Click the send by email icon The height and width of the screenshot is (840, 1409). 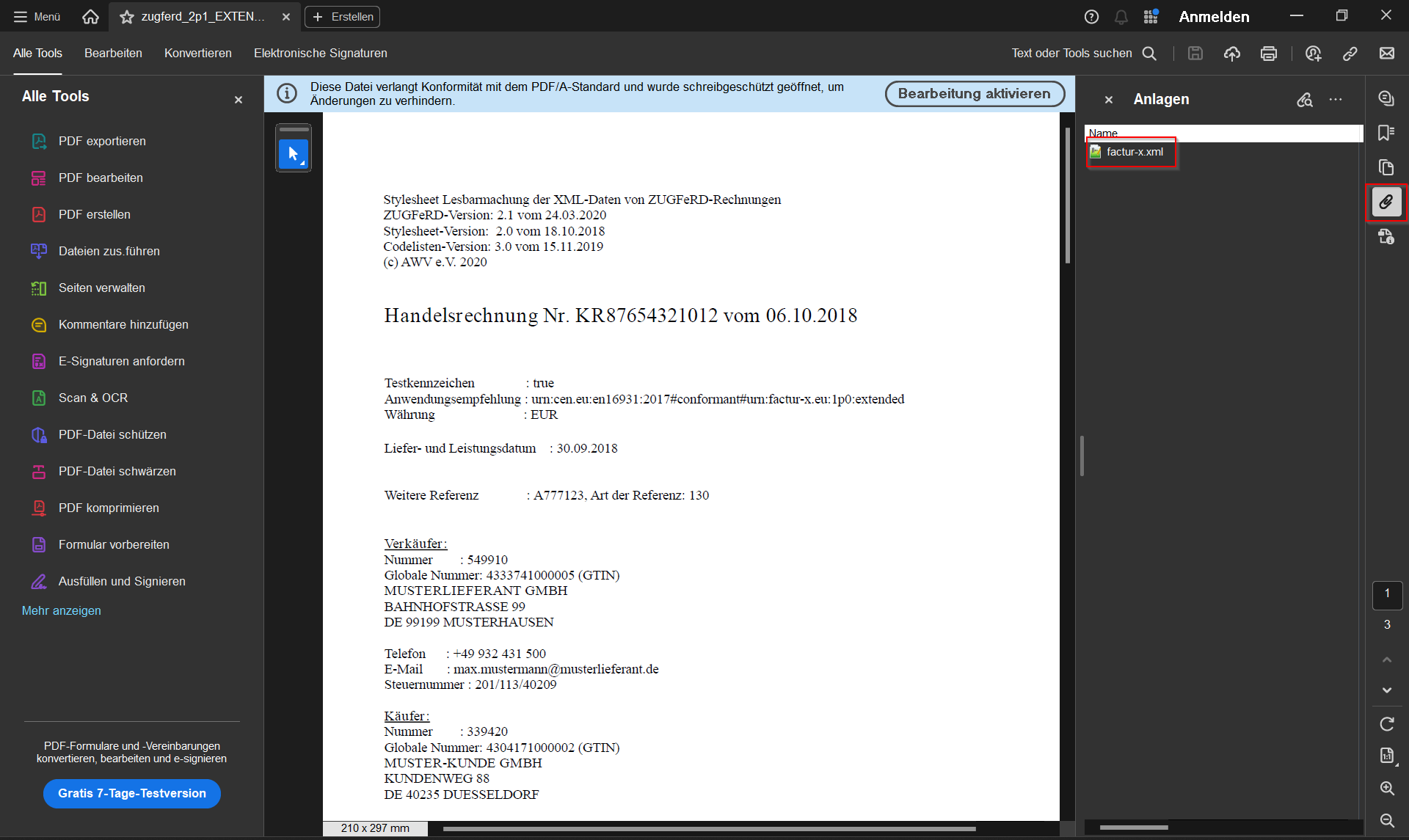[1387, 53]
